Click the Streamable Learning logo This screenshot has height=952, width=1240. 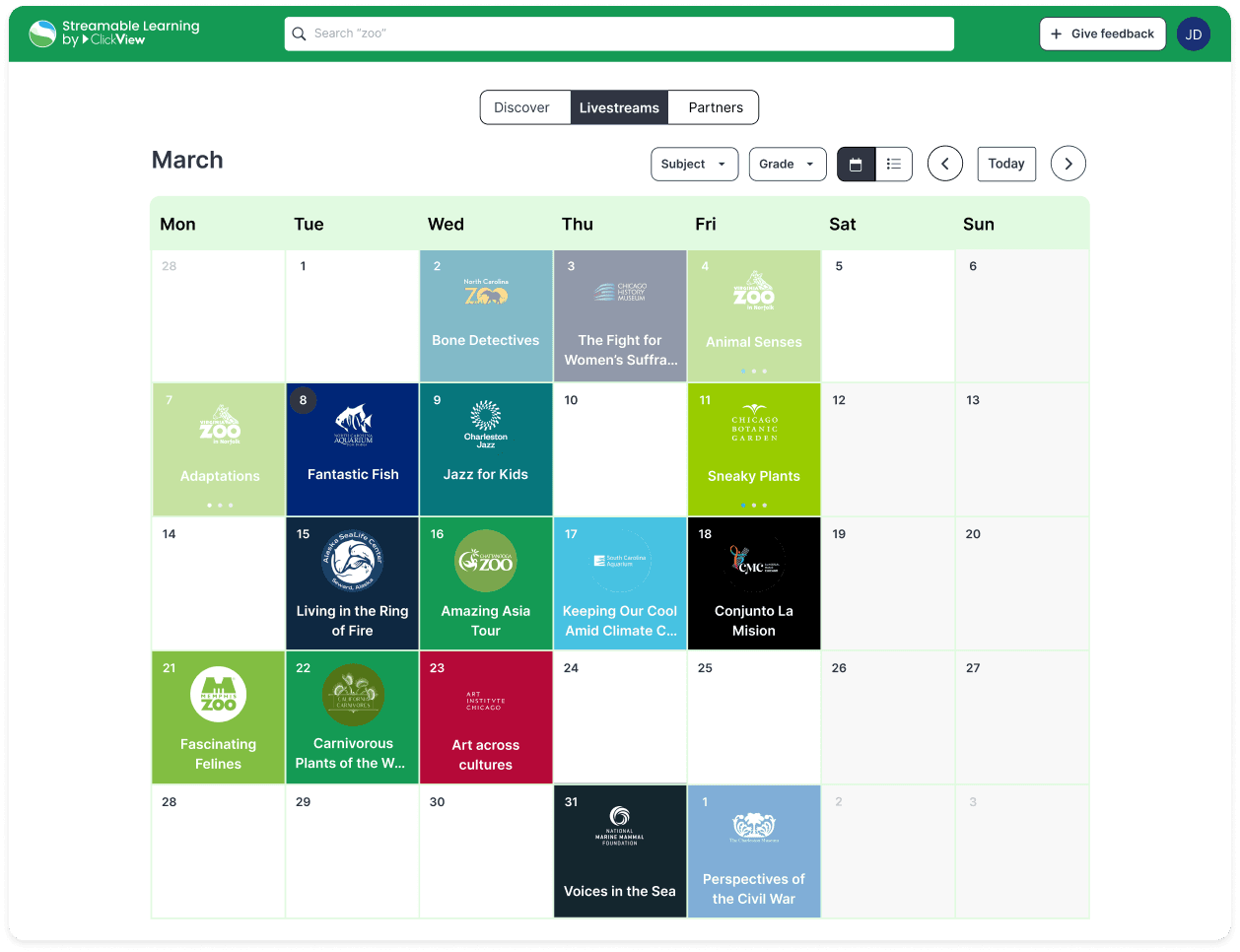coord(114,34)
